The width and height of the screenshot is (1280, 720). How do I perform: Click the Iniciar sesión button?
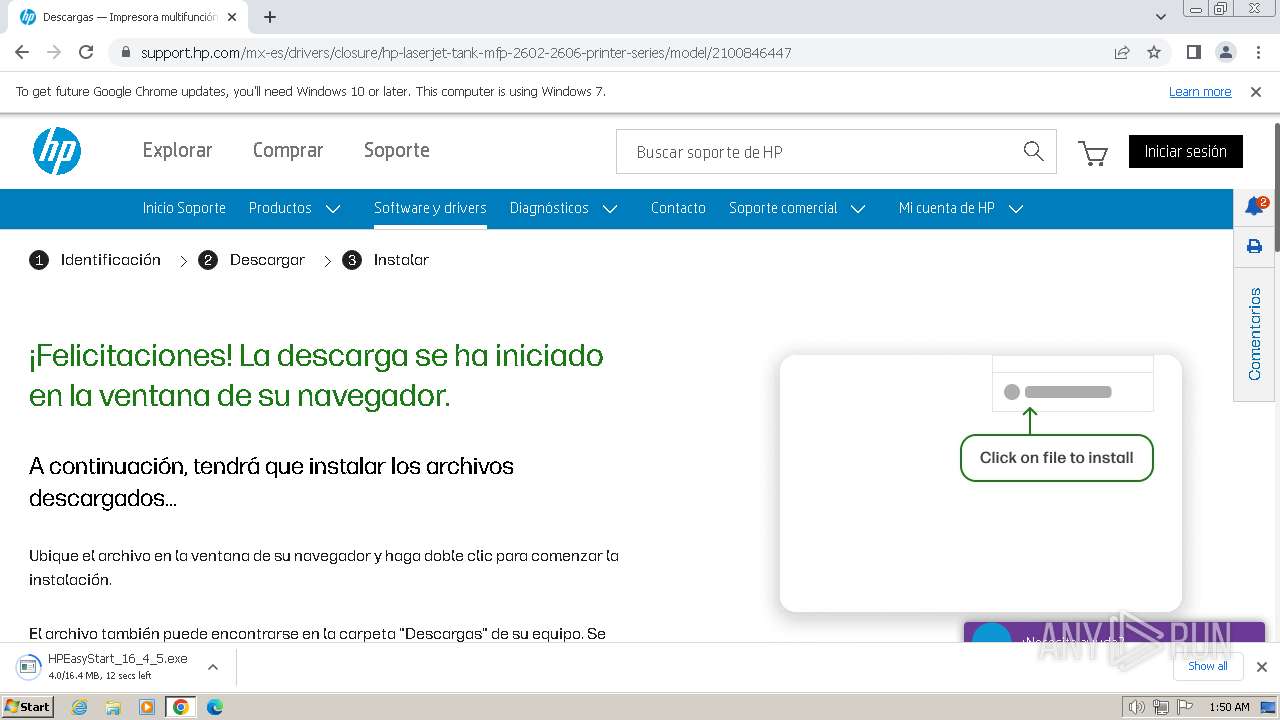click(1185, 151)
